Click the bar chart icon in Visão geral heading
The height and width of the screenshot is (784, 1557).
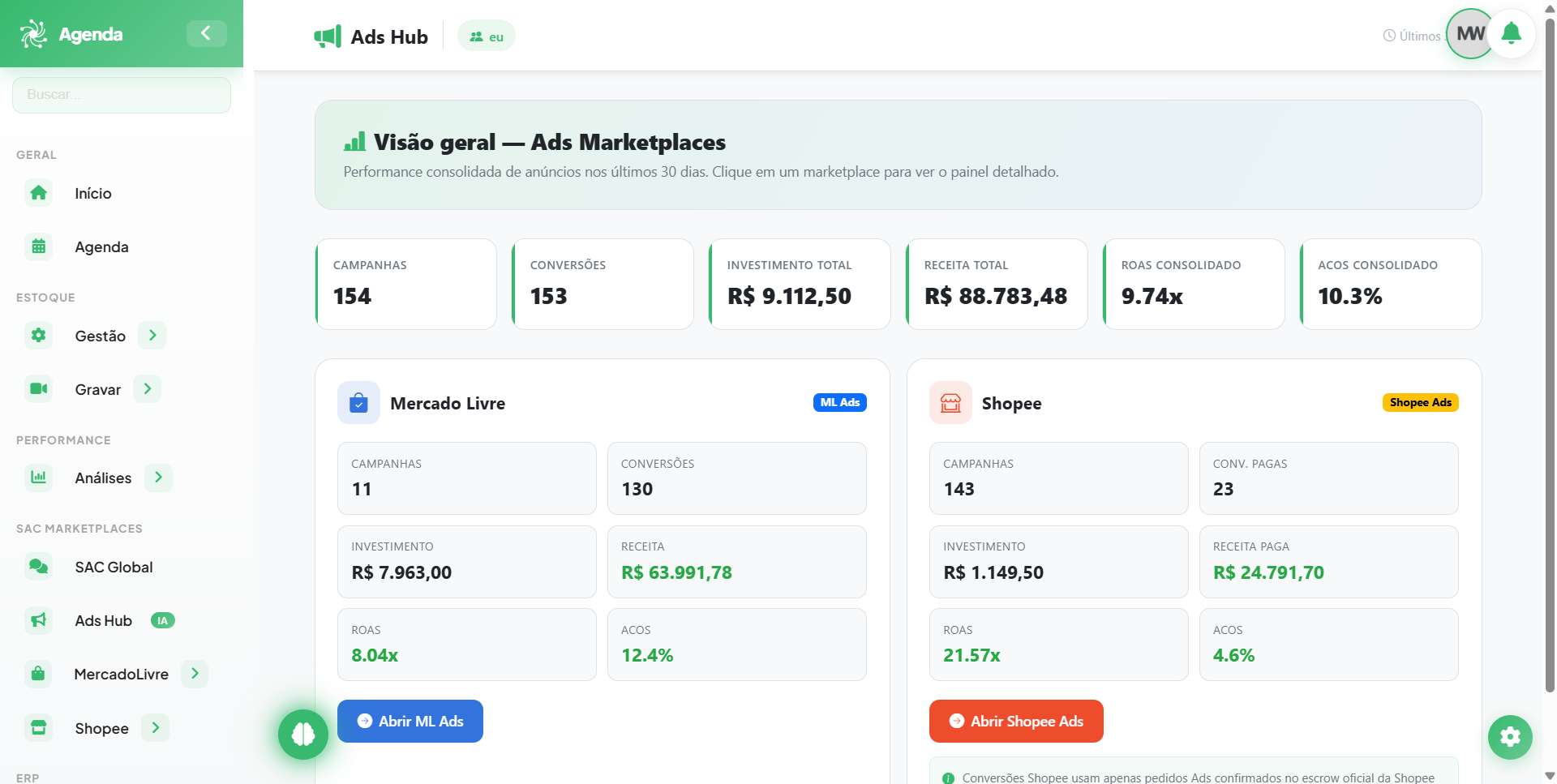point(354,142)
